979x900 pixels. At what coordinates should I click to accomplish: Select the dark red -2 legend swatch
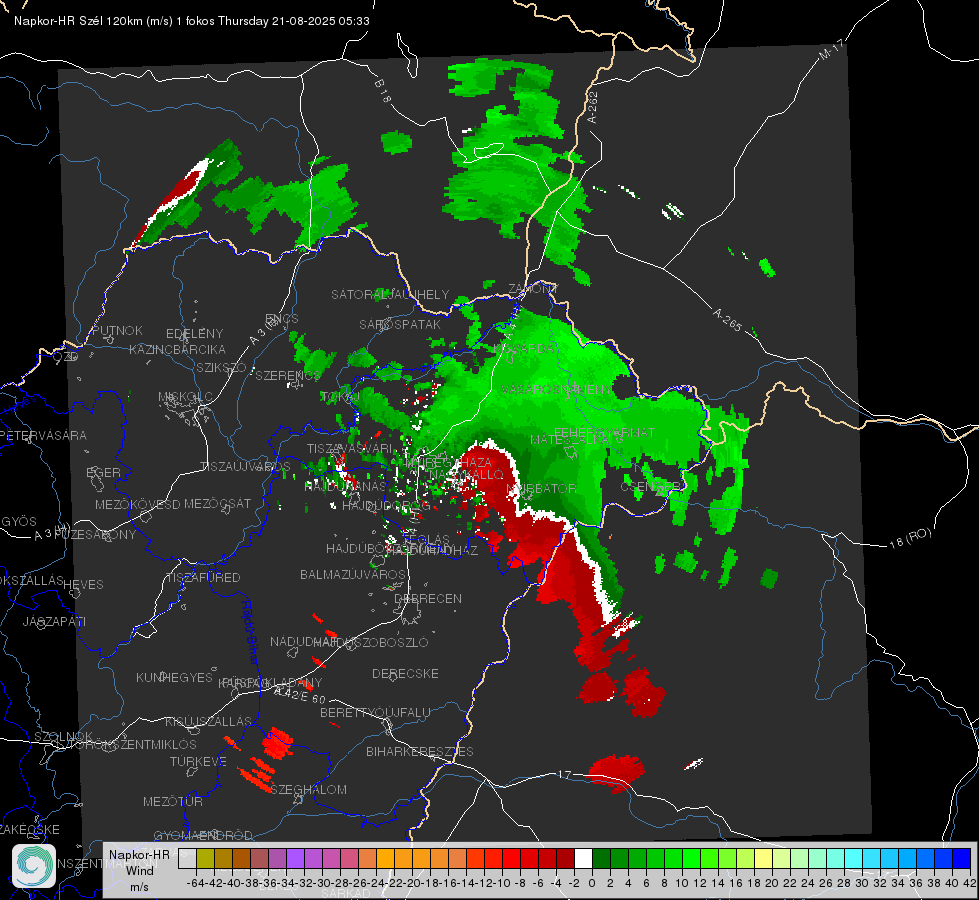pyautogui.click(x=566, y=858)
